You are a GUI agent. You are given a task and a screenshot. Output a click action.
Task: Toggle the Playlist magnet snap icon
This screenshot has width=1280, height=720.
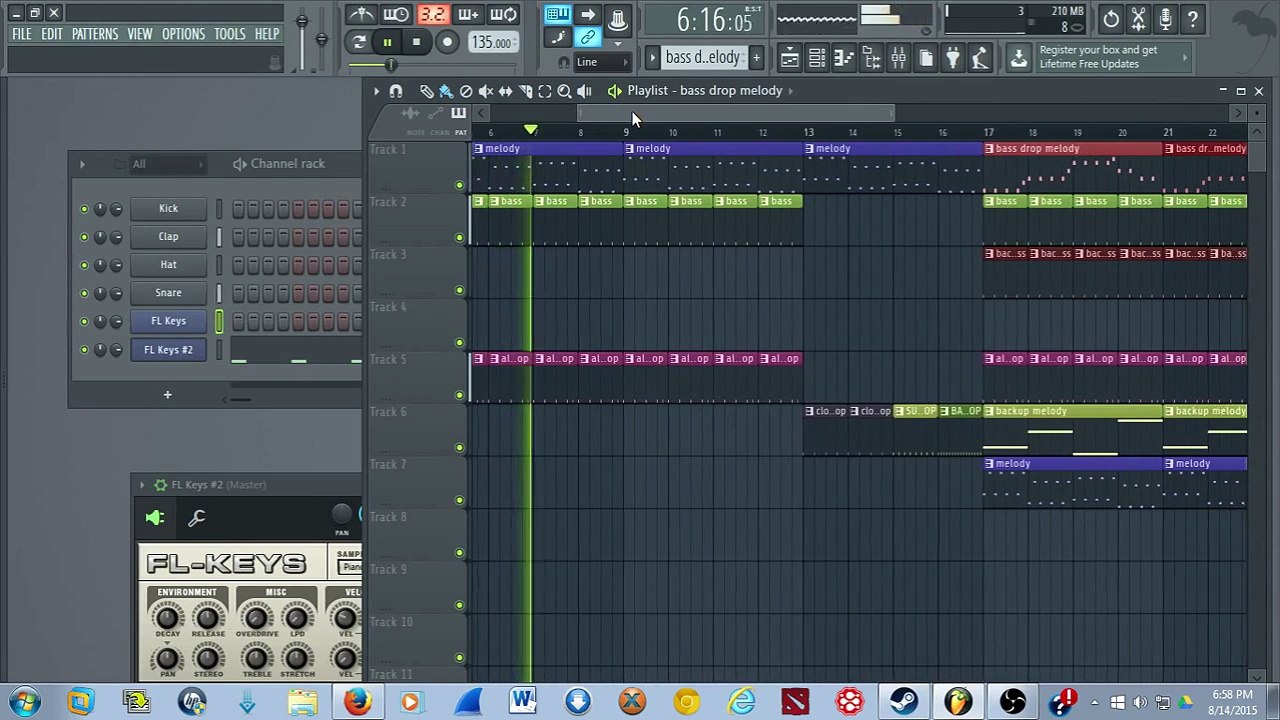coord(396,91)
